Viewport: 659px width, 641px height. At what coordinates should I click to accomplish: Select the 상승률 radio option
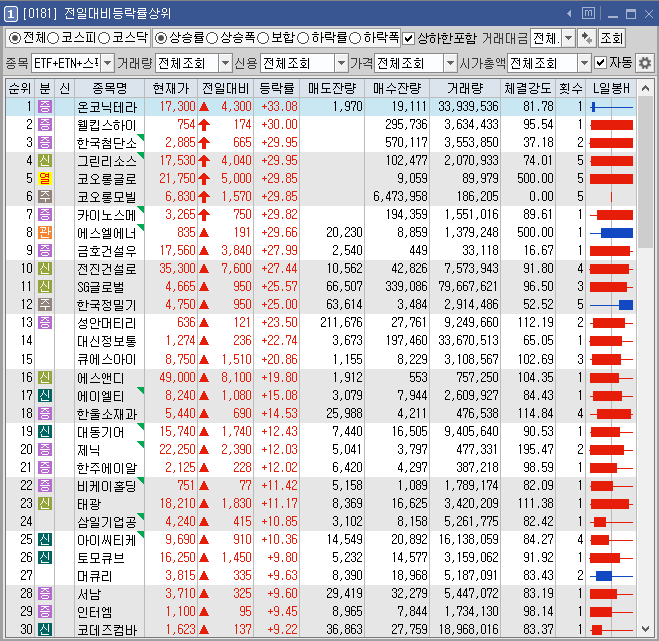(x=160, y=38)
